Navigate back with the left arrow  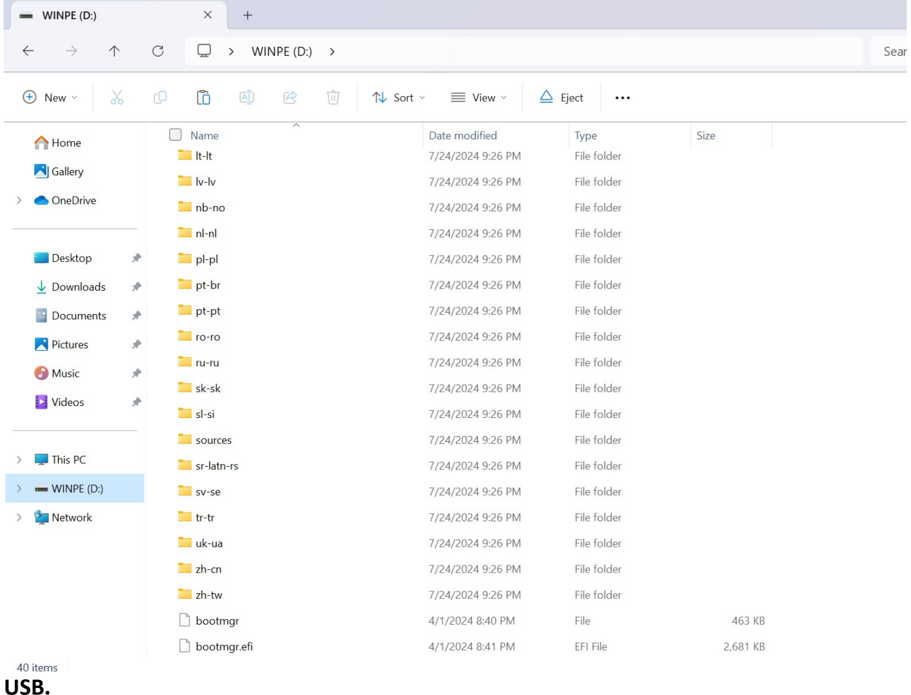[28, 51]
